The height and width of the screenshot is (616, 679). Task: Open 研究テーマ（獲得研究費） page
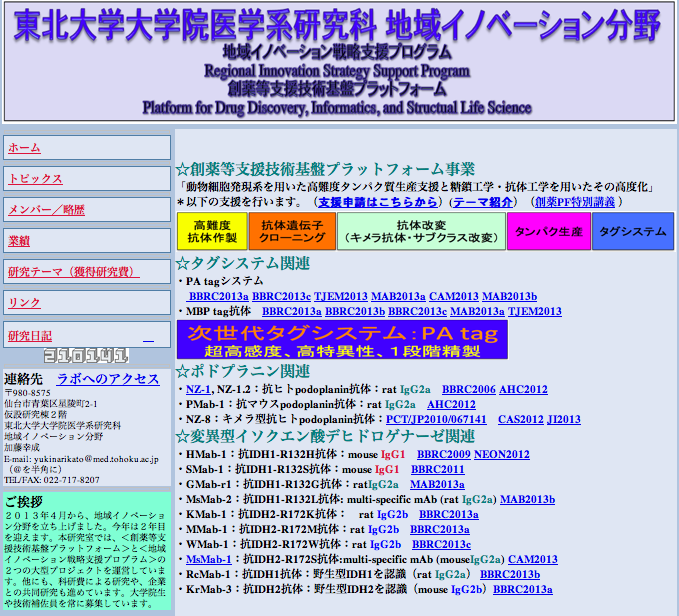coord(74,272)
